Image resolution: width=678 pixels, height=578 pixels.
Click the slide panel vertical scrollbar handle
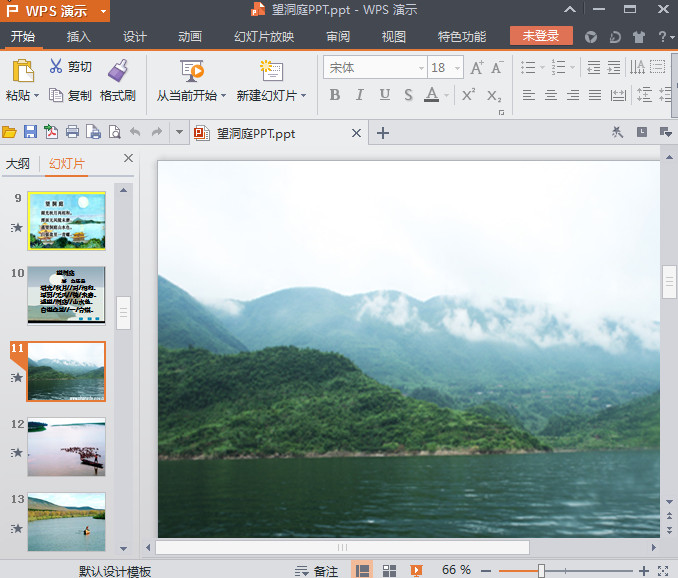coord(123,313)
